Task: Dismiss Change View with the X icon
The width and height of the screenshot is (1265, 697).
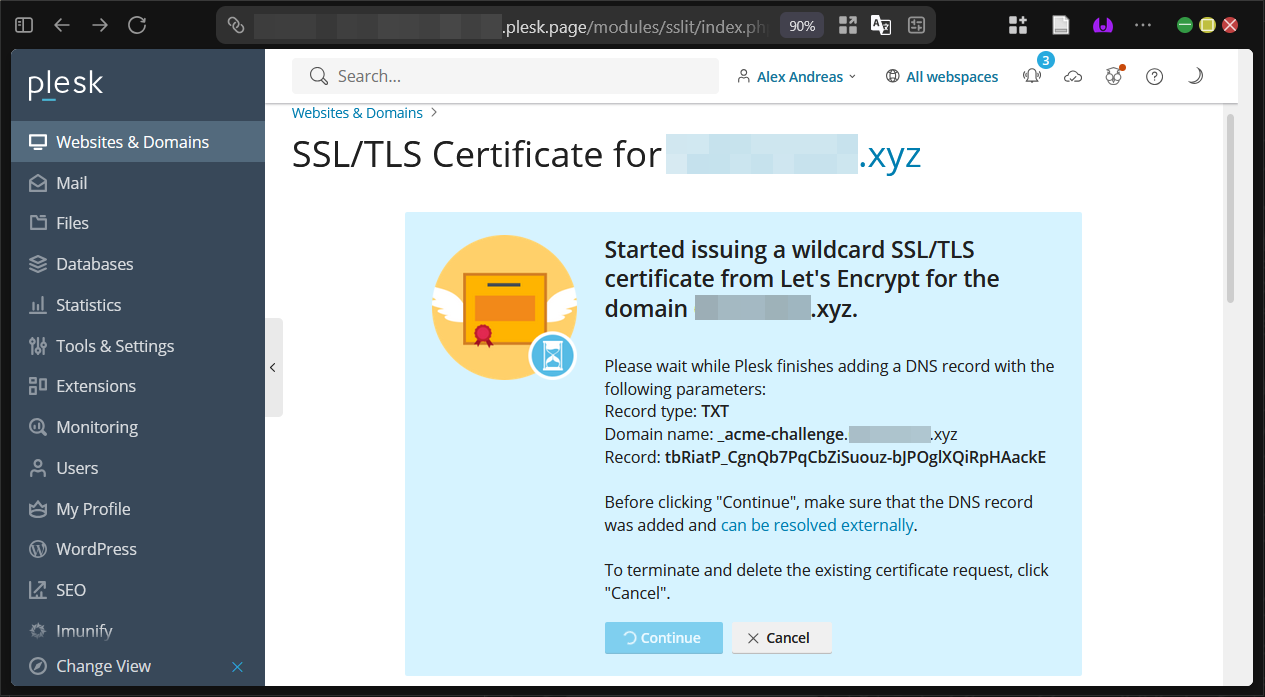Action: (237, 667)
